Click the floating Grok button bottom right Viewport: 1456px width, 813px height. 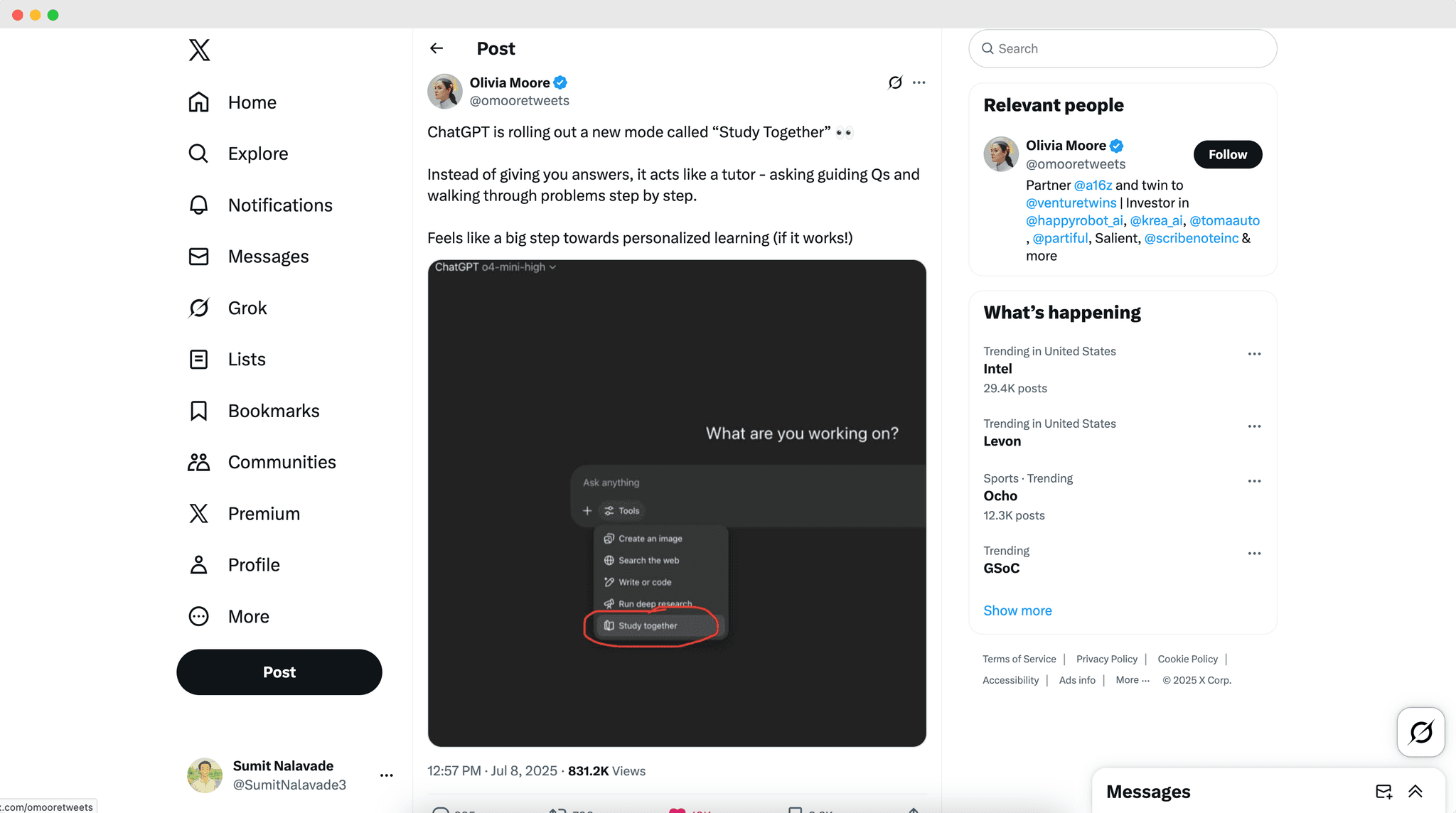[x=1420, y=732]
